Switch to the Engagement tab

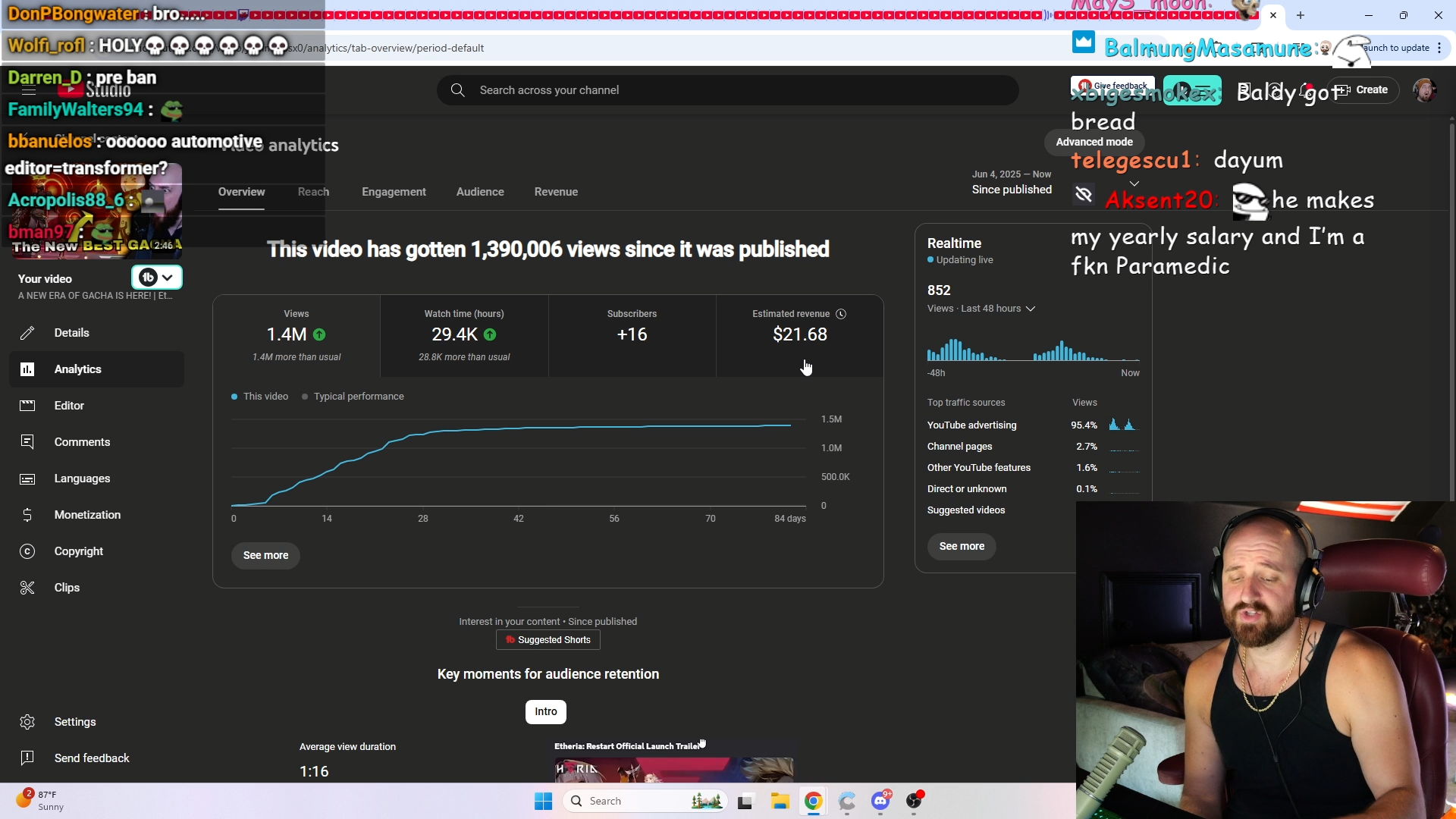coord(394,192)
